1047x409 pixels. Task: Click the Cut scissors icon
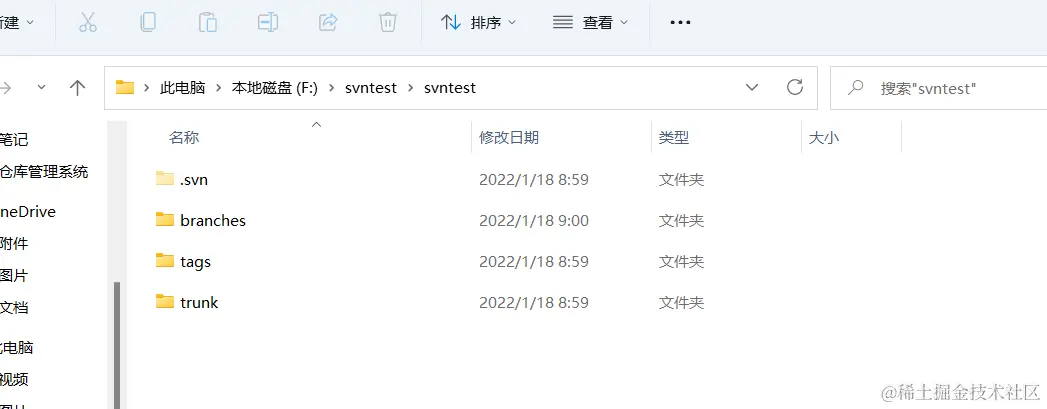(x=88, y=23)
